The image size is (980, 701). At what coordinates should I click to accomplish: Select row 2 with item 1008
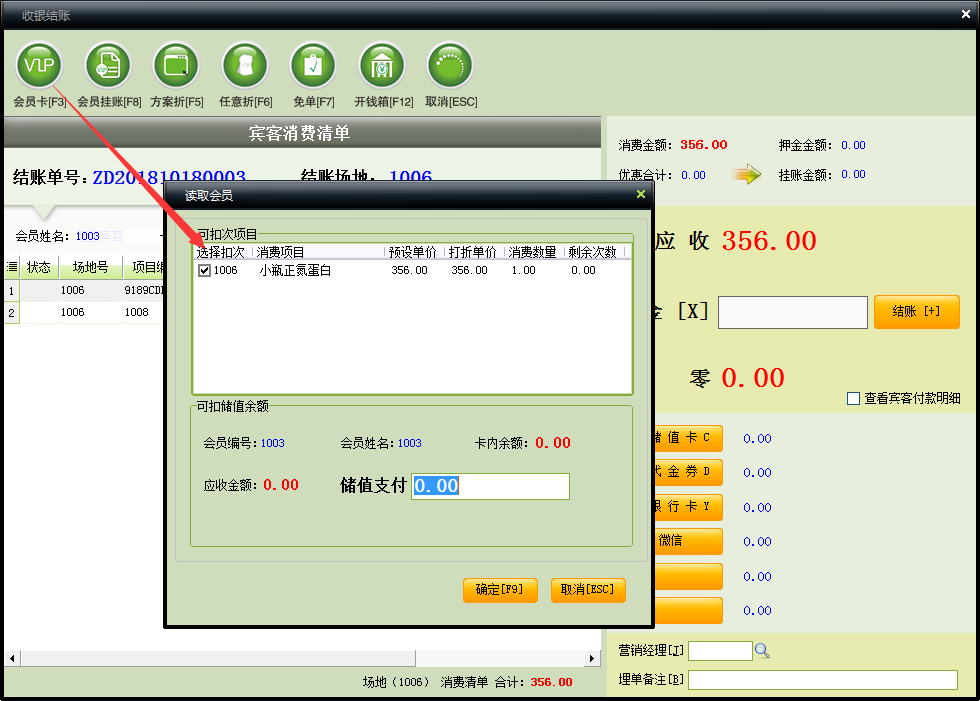coord(84,312)
